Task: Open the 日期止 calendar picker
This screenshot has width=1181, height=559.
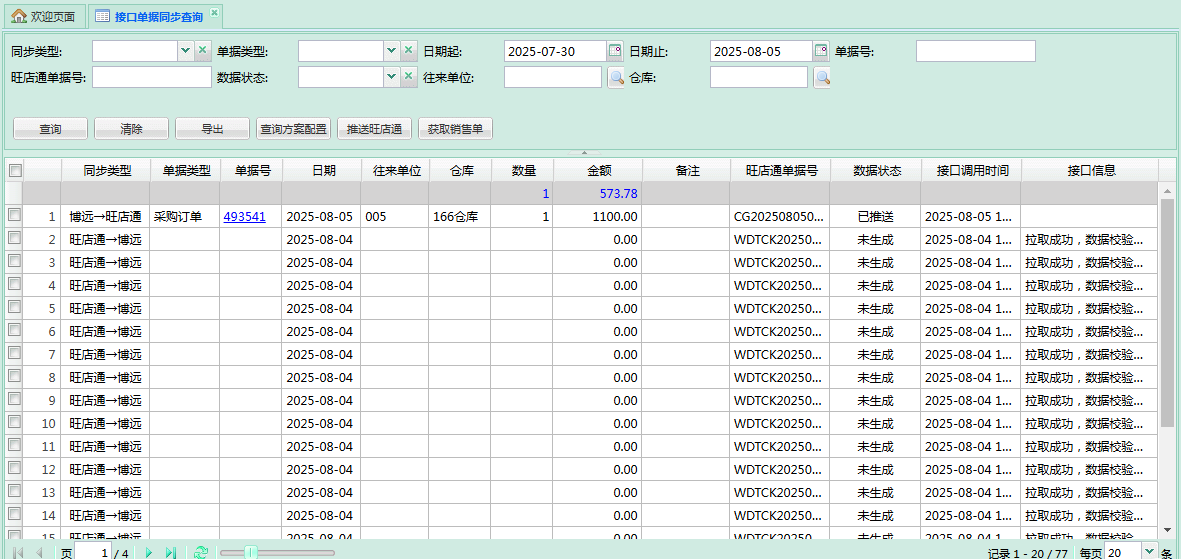Action: 821,51
